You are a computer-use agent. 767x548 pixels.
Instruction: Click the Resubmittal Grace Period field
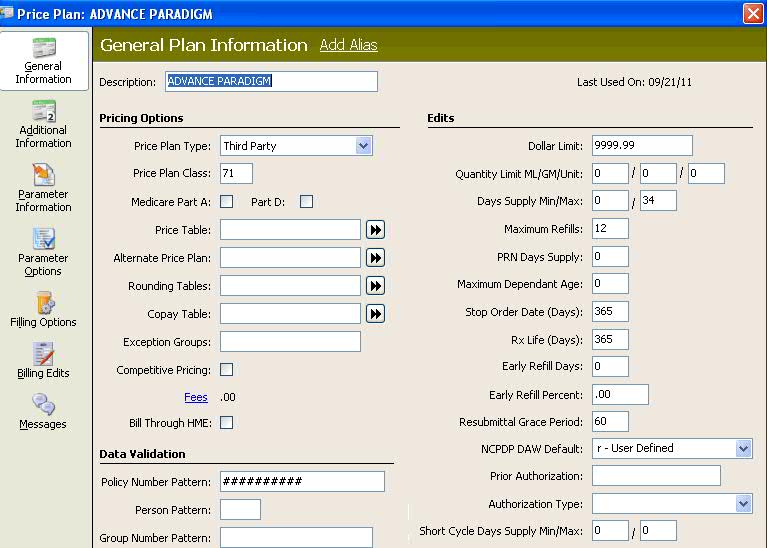pyautogui.click(x=610, y=421)
